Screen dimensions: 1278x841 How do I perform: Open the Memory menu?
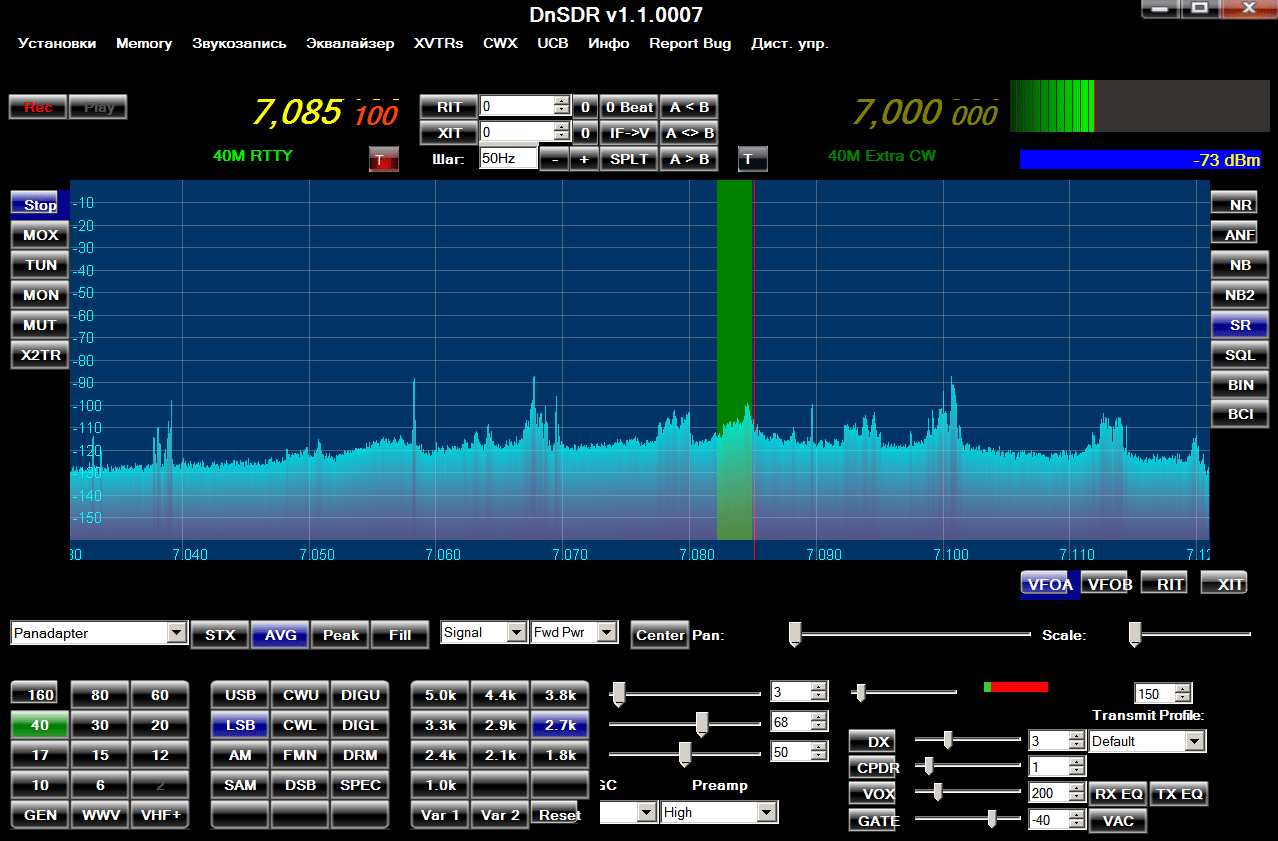(x=144, y=43)
